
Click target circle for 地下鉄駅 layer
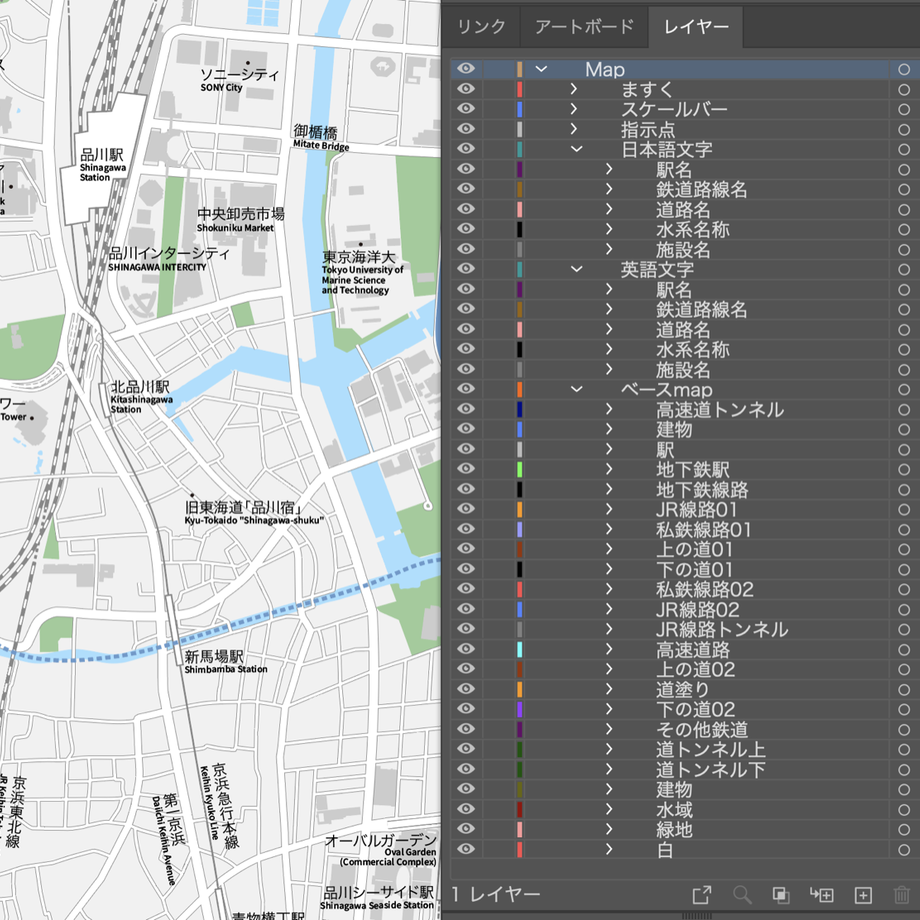(x=904, y=469)
